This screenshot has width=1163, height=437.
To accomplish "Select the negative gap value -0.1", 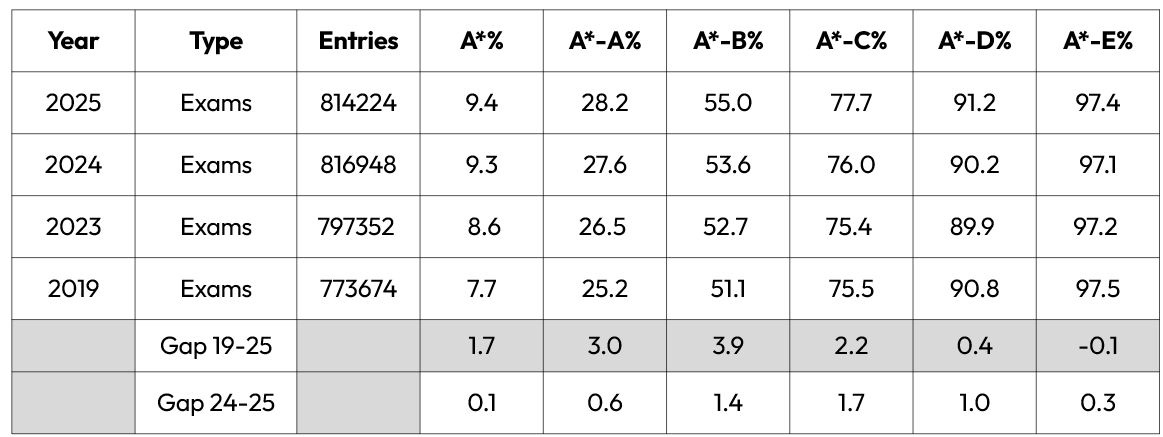I will pos(1098,347).
